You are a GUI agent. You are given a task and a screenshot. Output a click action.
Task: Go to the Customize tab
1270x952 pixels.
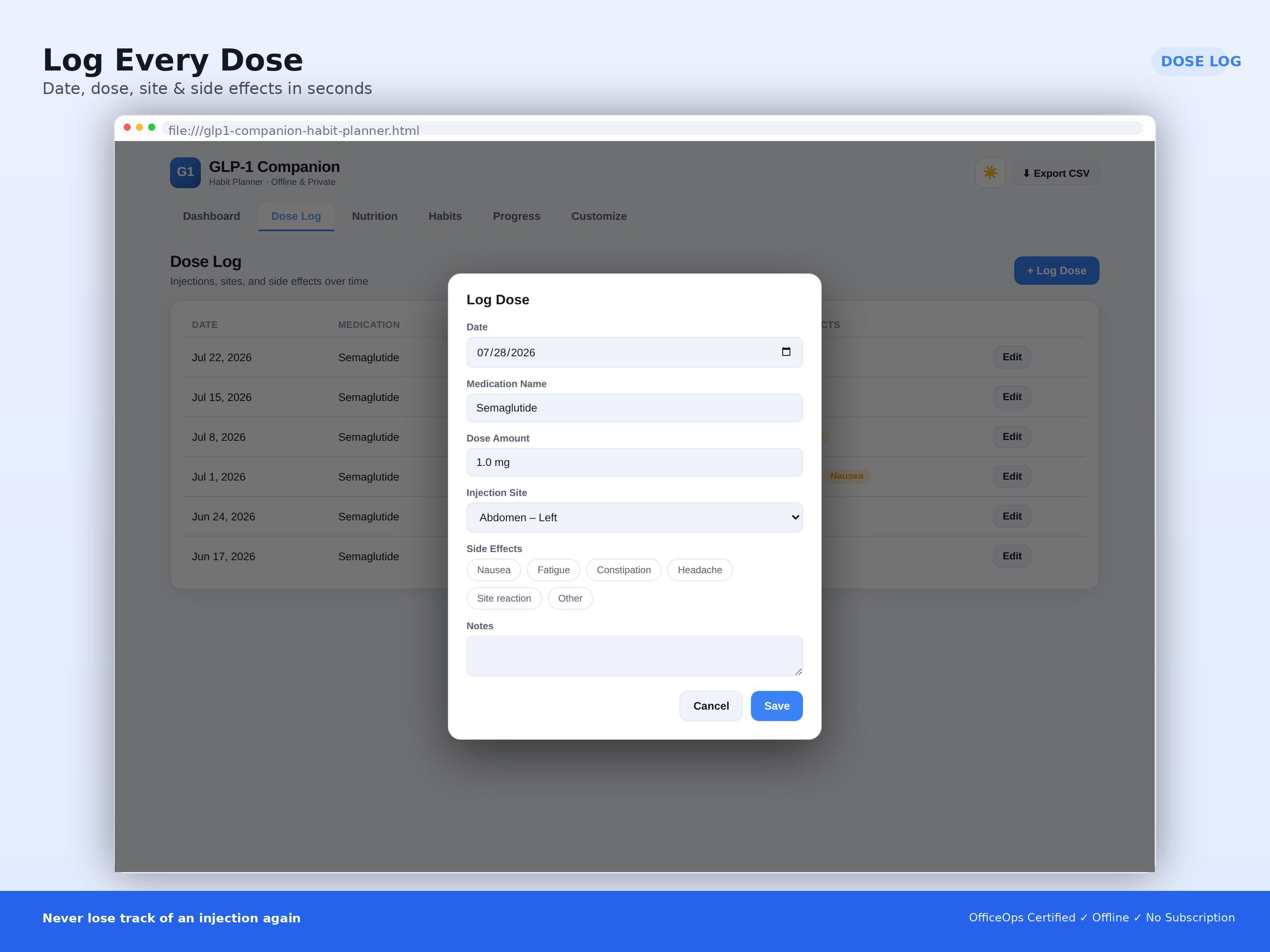click(x=599, y=216)
